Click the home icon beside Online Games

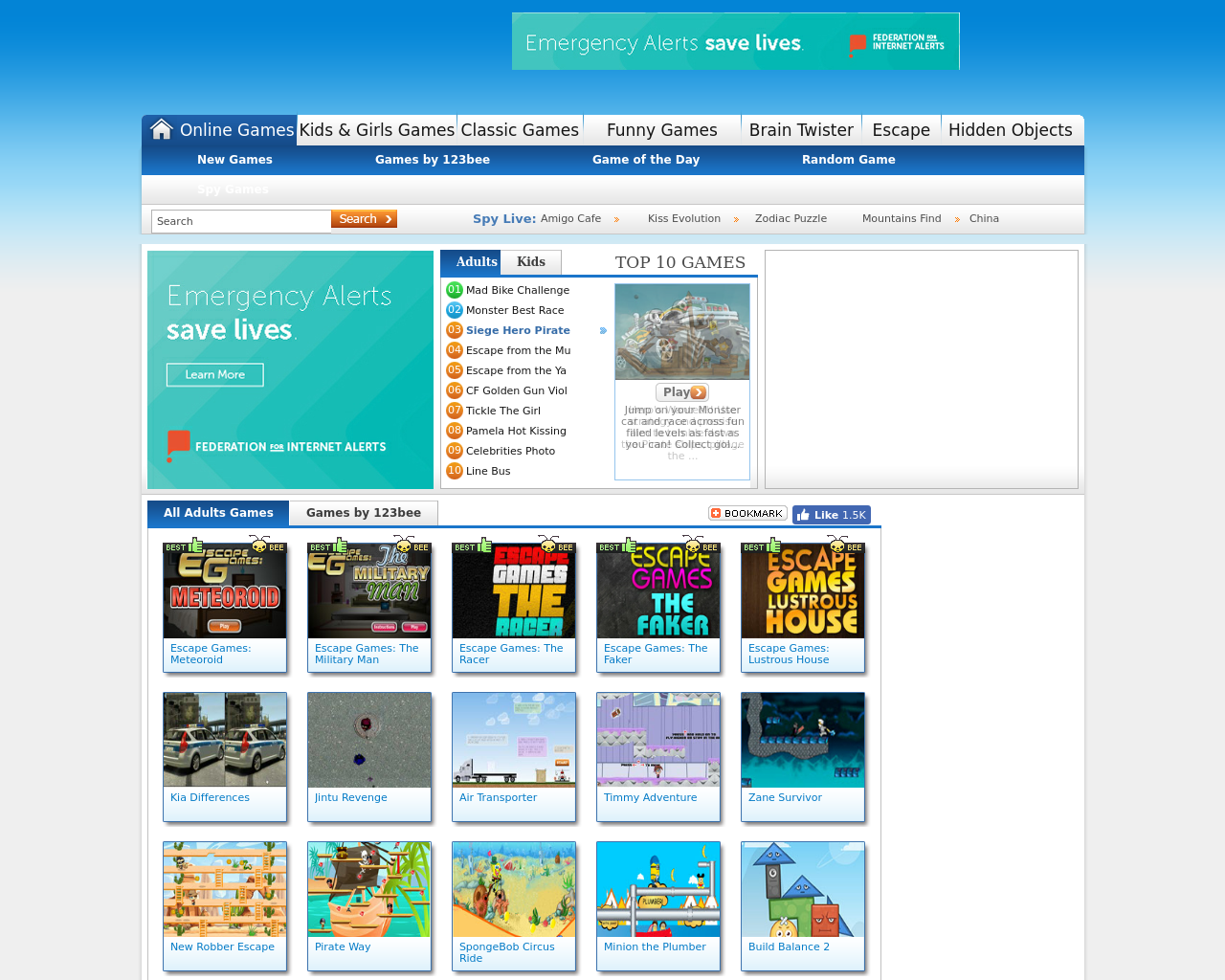point(161,127)
